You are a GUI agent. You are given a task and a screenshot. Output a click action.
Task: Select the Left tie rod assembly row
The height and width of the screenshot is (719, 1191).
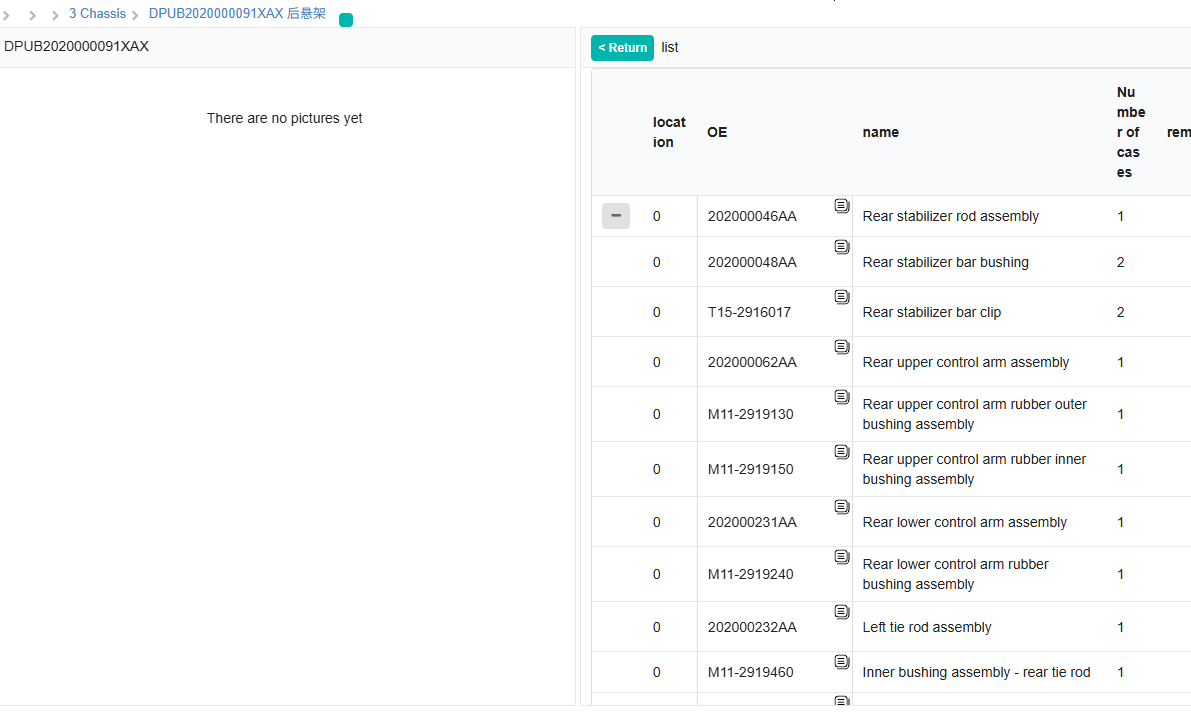[x=926, y=627]
